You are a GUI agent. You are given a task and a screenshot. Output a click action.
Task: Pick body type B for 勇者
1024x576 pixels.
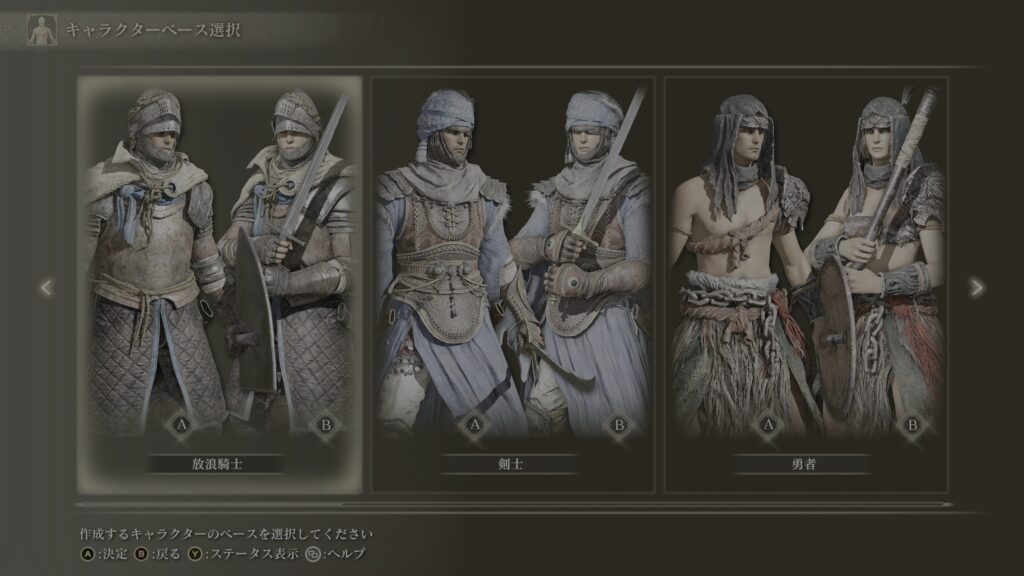coord(912,425)
